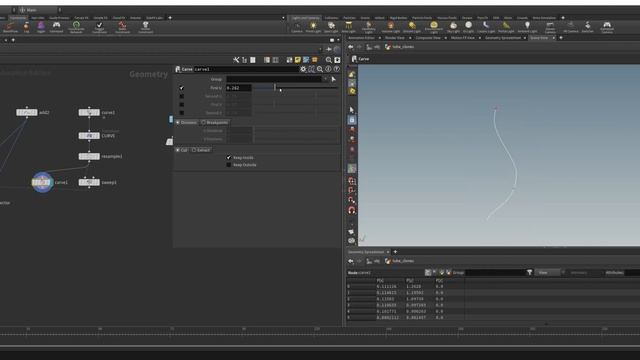Click the network editor wrench tools icon
Viewport: 640px width, 360px height.
[x=236, y=60]
